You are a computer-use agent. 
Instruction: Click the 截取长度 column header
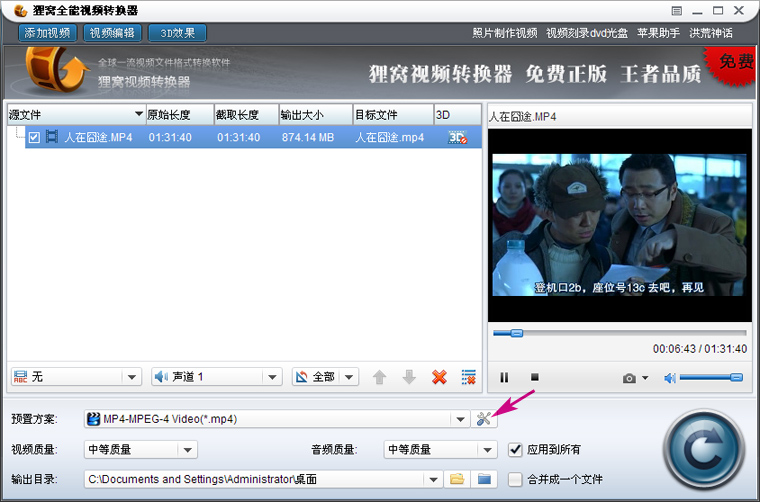pyautogui.click(x=247, y=115)
